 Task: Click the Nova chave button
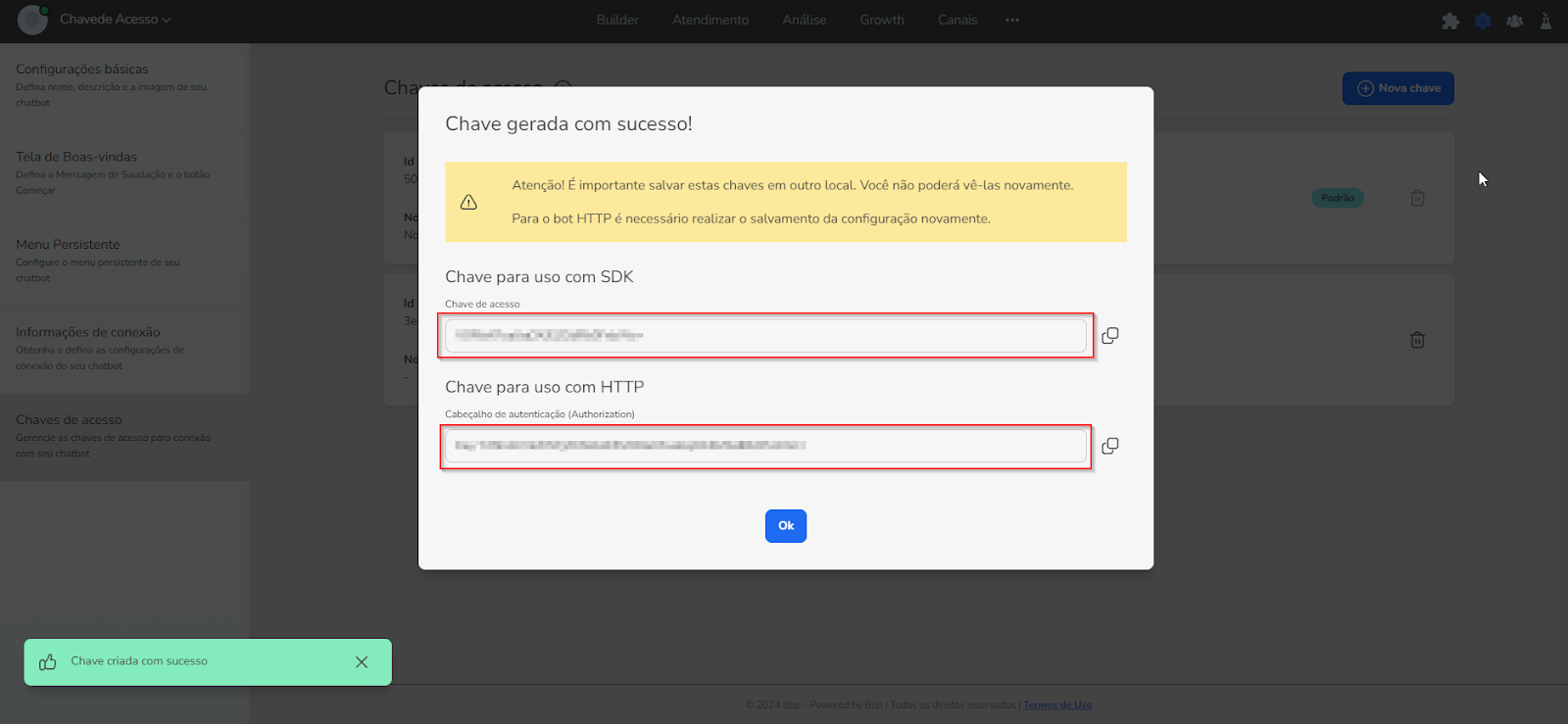(x=1397, y=88)
